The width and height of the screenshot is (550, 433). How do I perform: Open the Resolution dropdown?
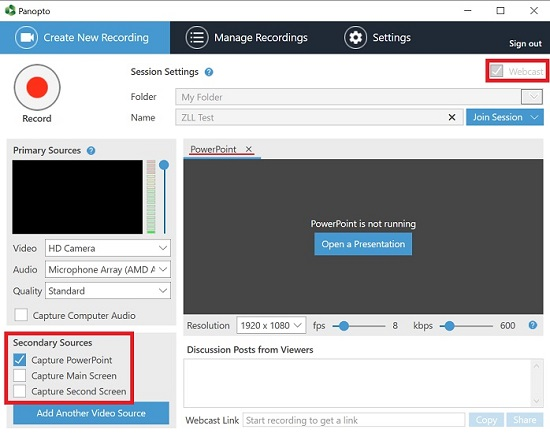click(x=271, y=326)
